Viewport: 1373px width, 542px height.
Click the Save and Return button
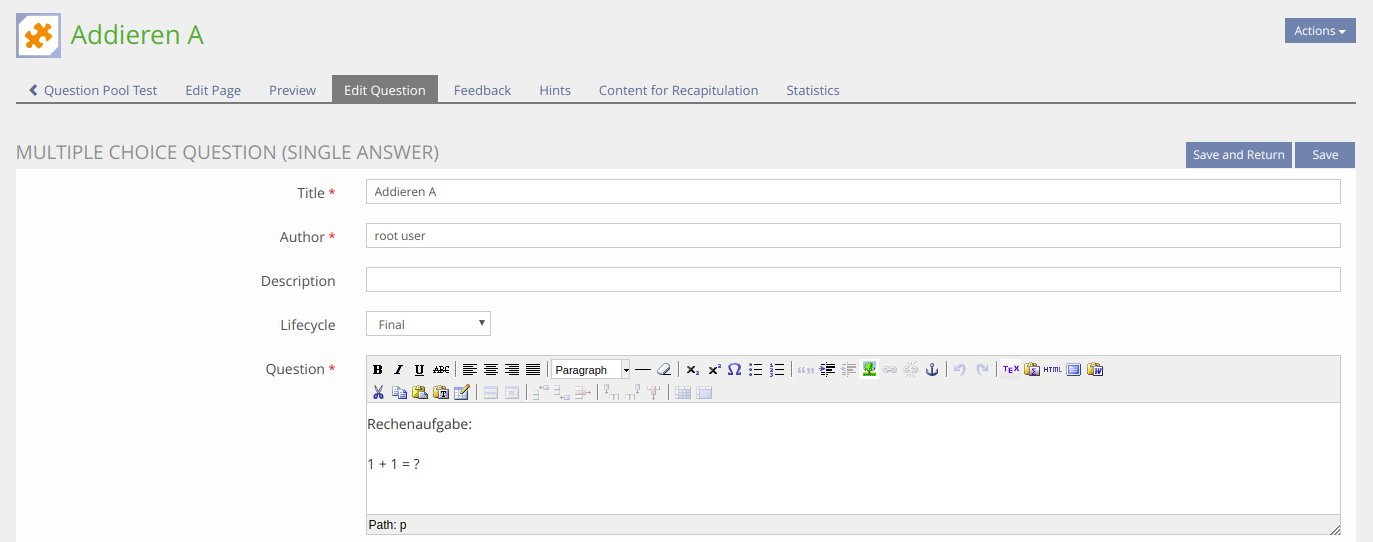1238,155
